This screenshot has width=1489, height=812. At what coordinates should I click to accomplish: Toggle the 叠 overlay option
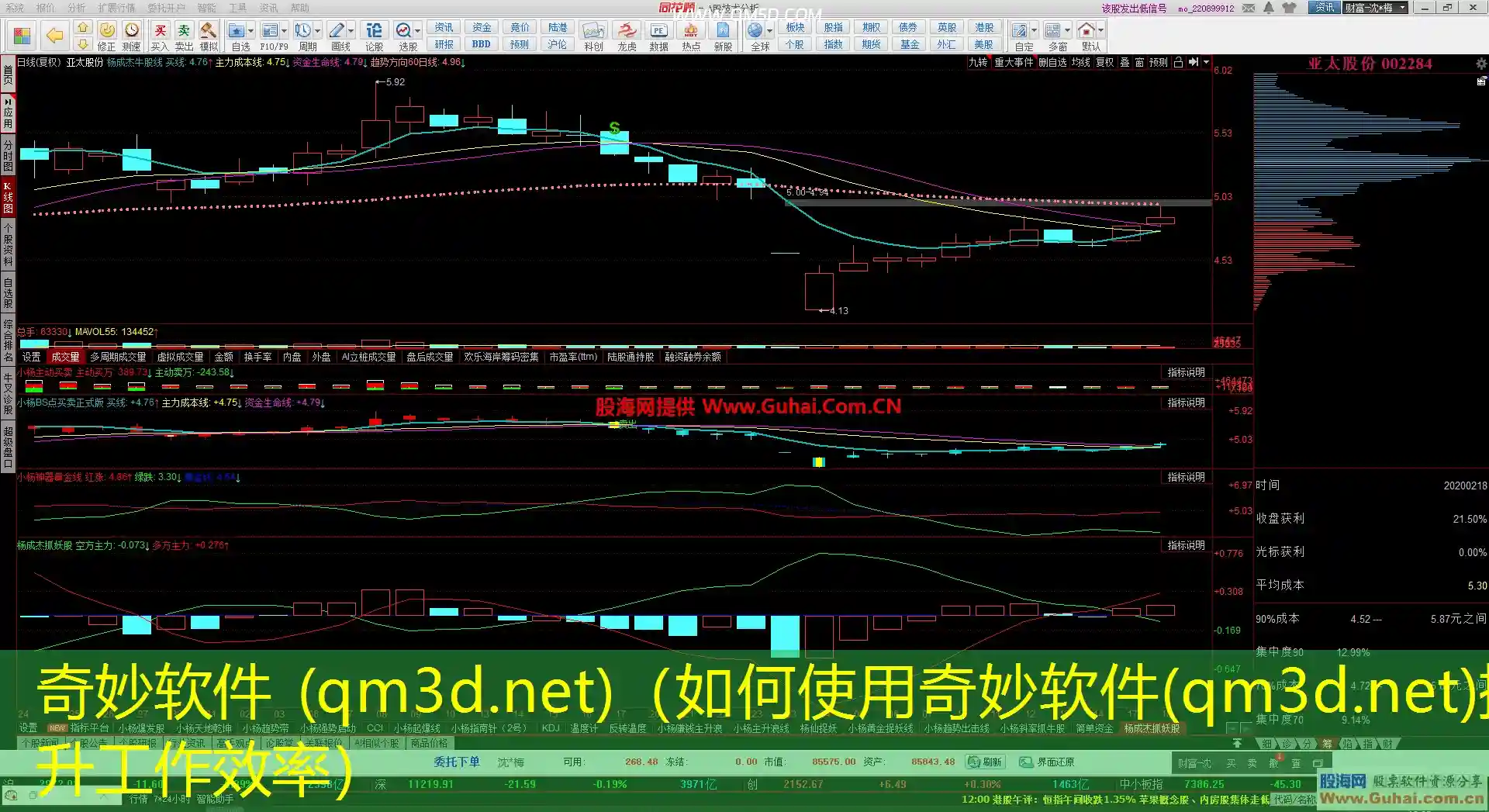tap(1125, 62)
